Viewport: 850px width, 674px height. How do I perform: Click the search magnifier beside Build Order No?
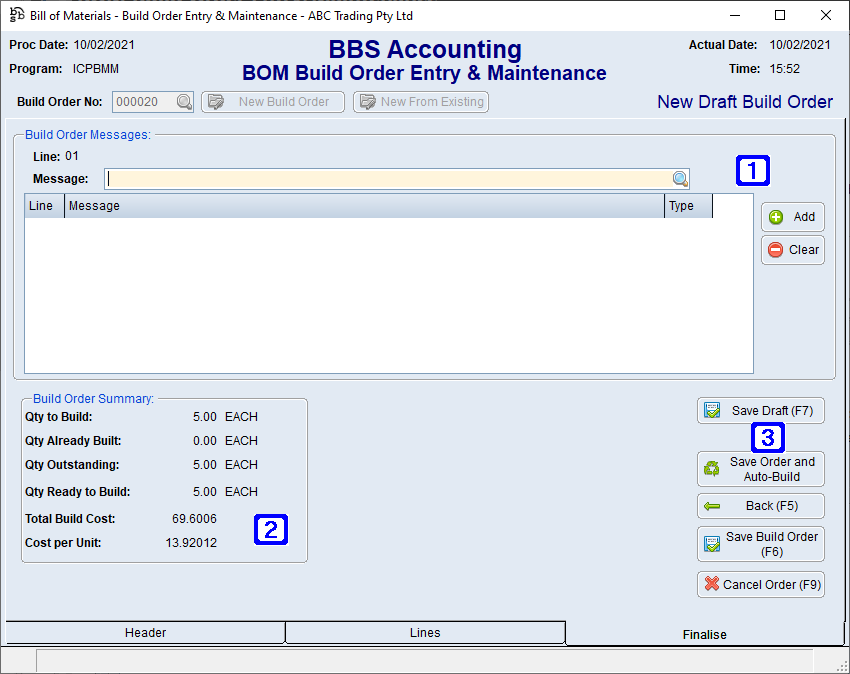(183, 101)
